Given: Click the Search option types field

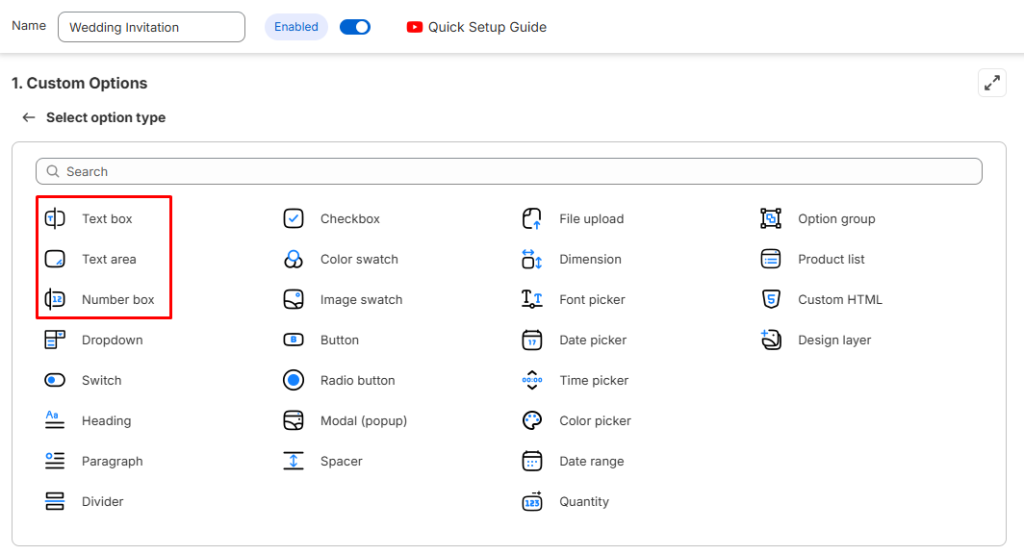Looking at the screenshot, I should 509,172.
